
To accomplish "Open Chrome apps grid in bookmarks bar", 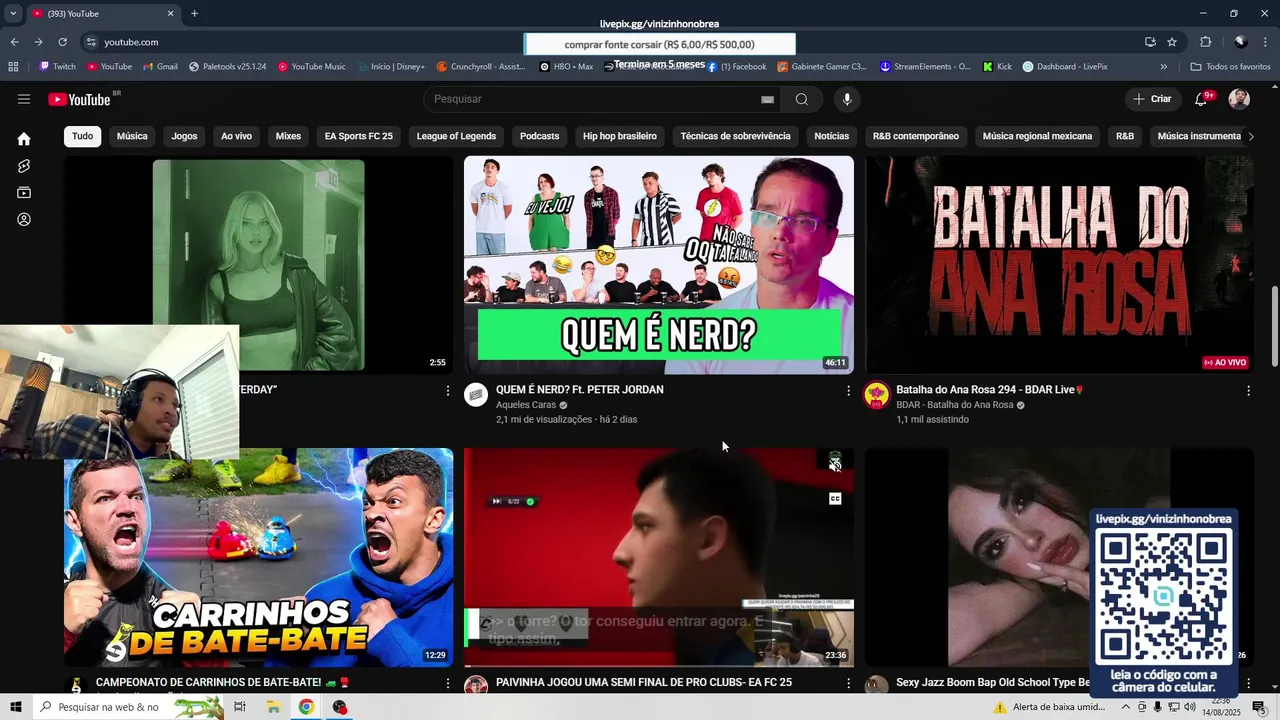I will click(13, 67).
